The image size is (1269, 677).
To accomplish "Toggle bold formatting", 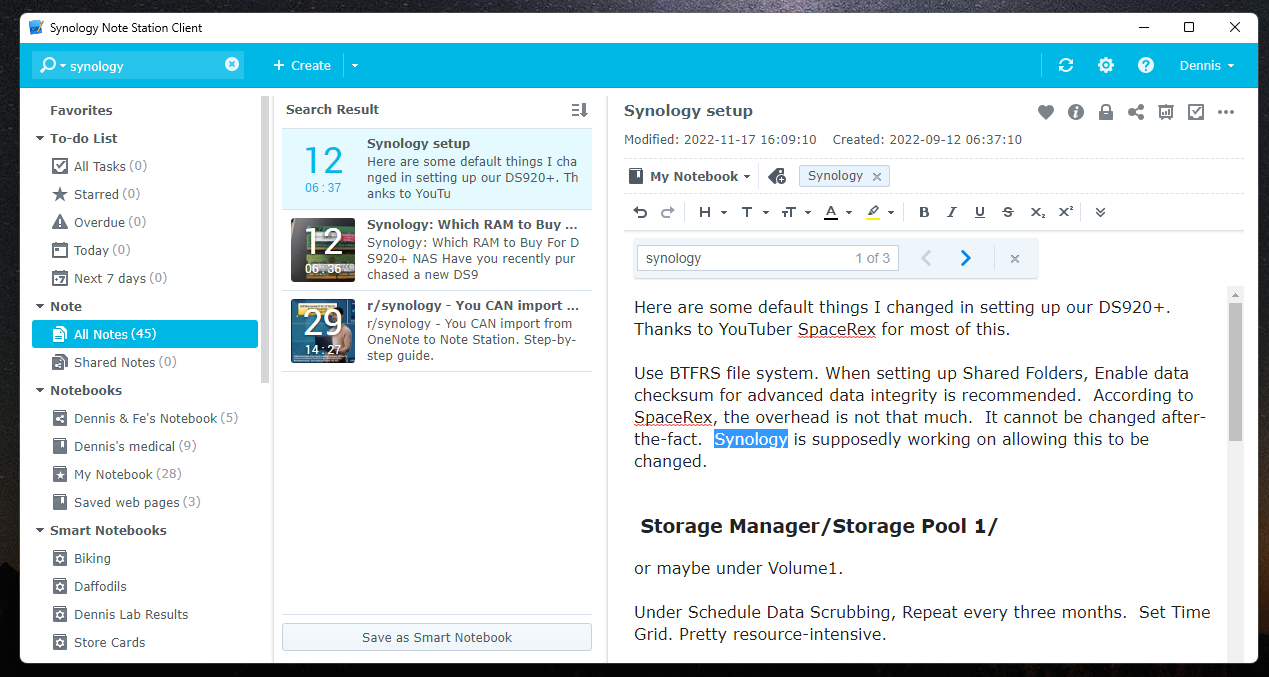I will [x=924, y=212].
